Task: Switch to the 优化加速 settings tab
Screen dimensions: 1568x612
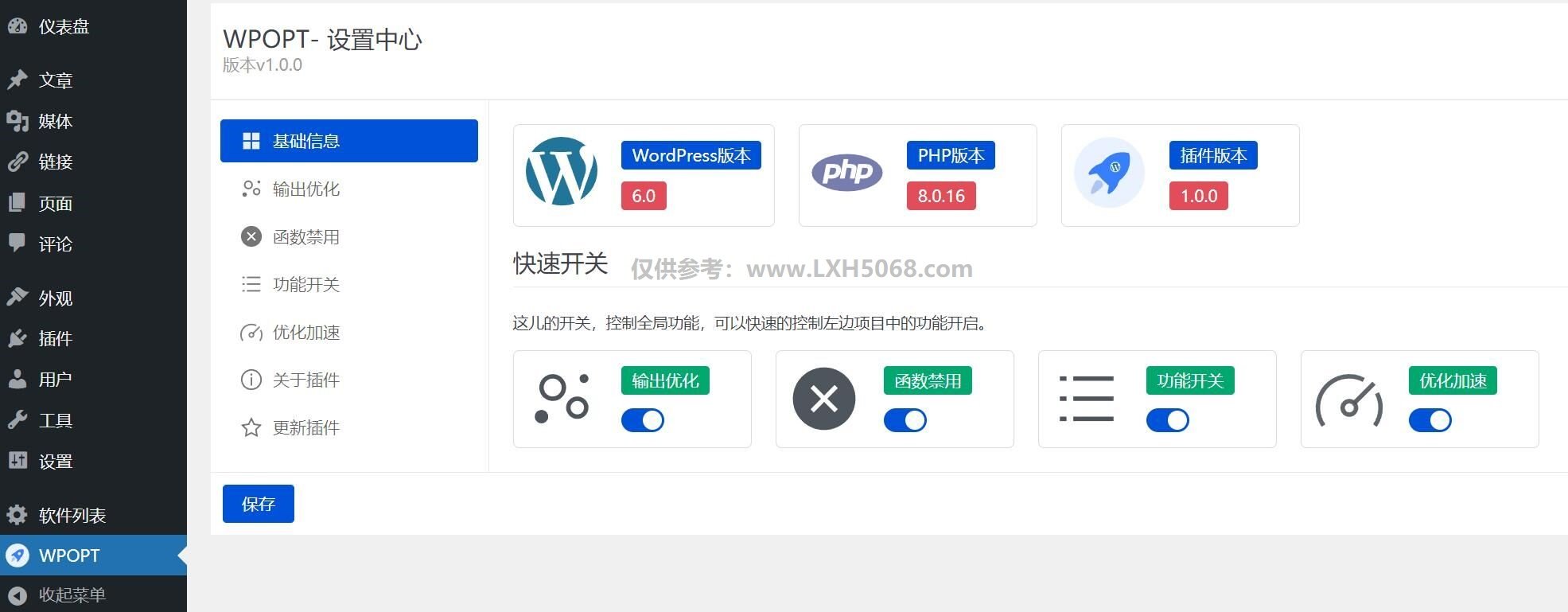Action: click(349, 332)
